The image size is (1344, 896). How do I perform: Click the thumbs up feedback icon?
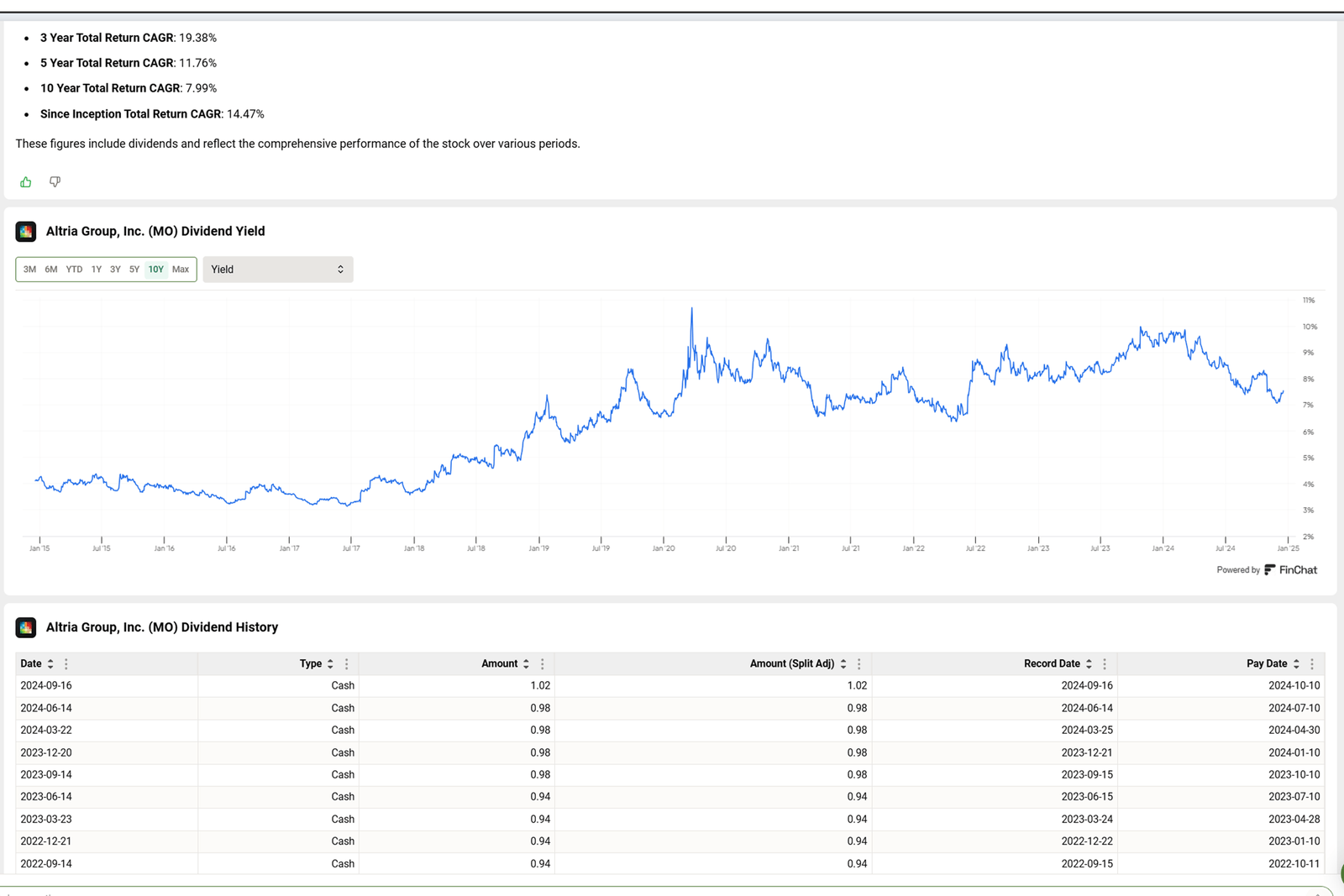(25, 181)
